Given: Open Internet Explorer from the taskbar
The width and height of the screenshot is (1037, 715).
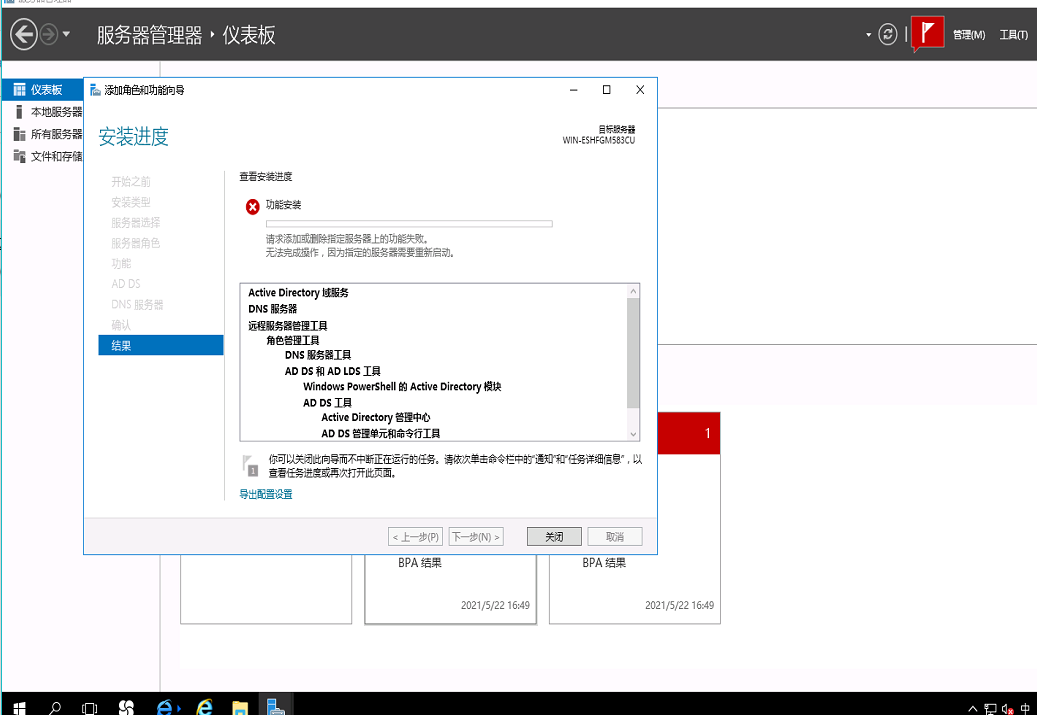Looking at the screenshot, I should [x=205, y=708].
